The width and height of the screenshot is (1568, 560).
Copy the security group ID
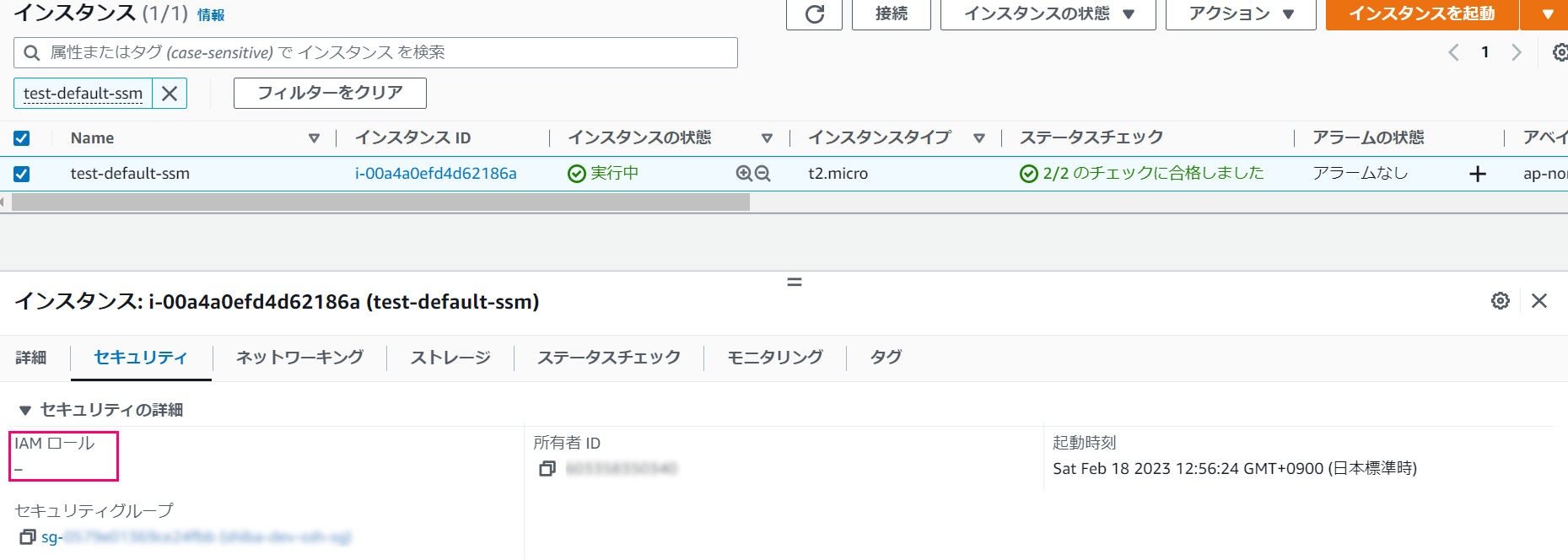(28, 537)
